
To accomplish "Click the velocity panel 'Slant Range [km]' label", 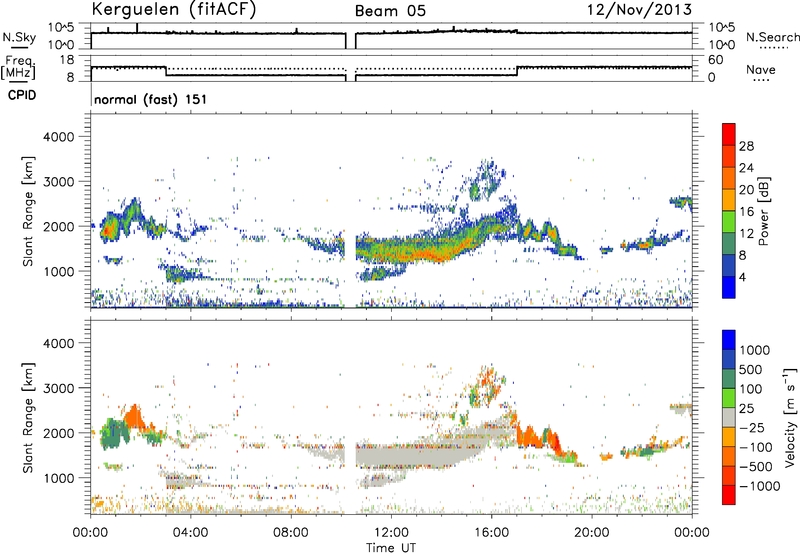I will (x=28, y=417).
